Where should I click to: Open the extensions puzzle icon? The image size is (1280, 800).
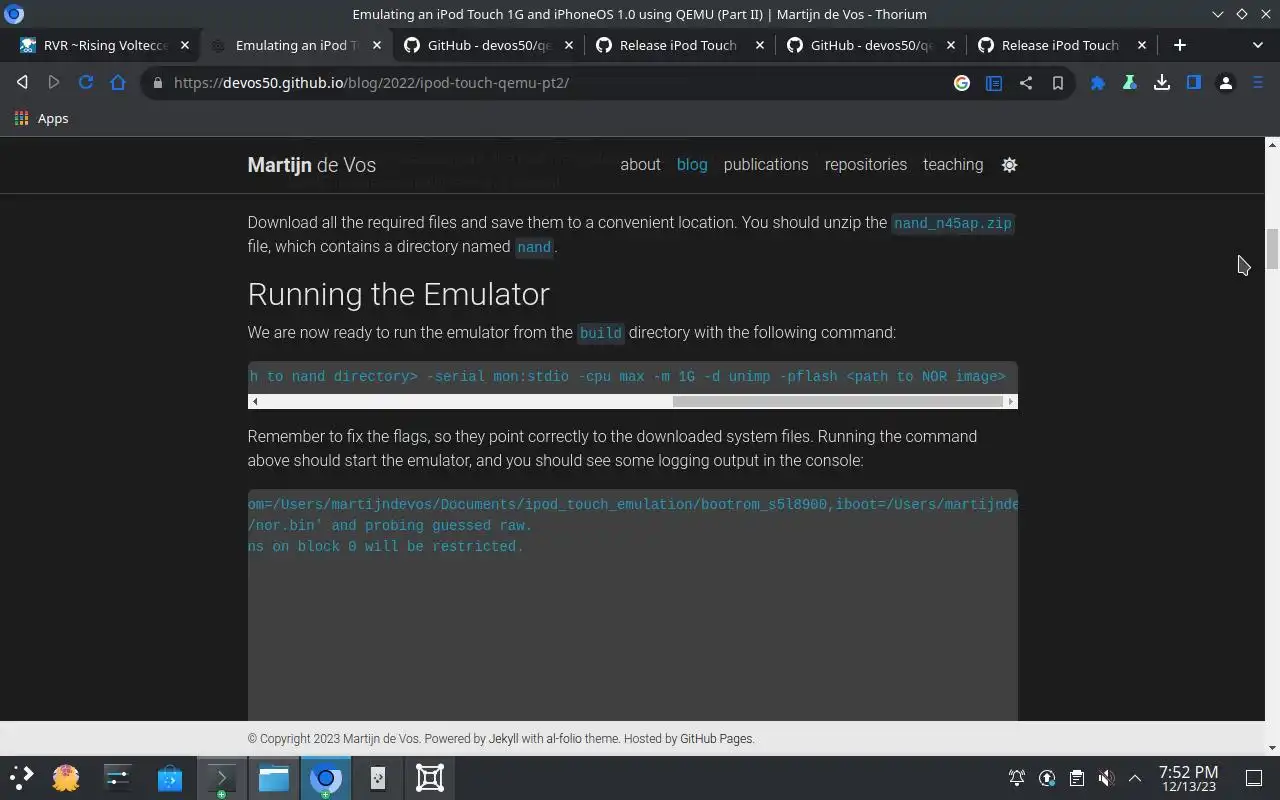(1098, 83)
